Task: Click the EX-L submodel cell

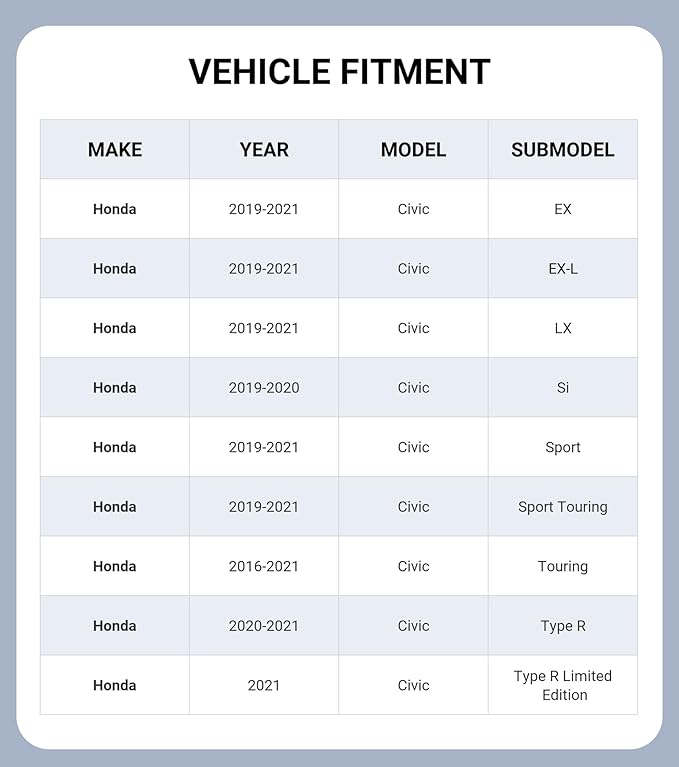Action: [x=563, y=269]
